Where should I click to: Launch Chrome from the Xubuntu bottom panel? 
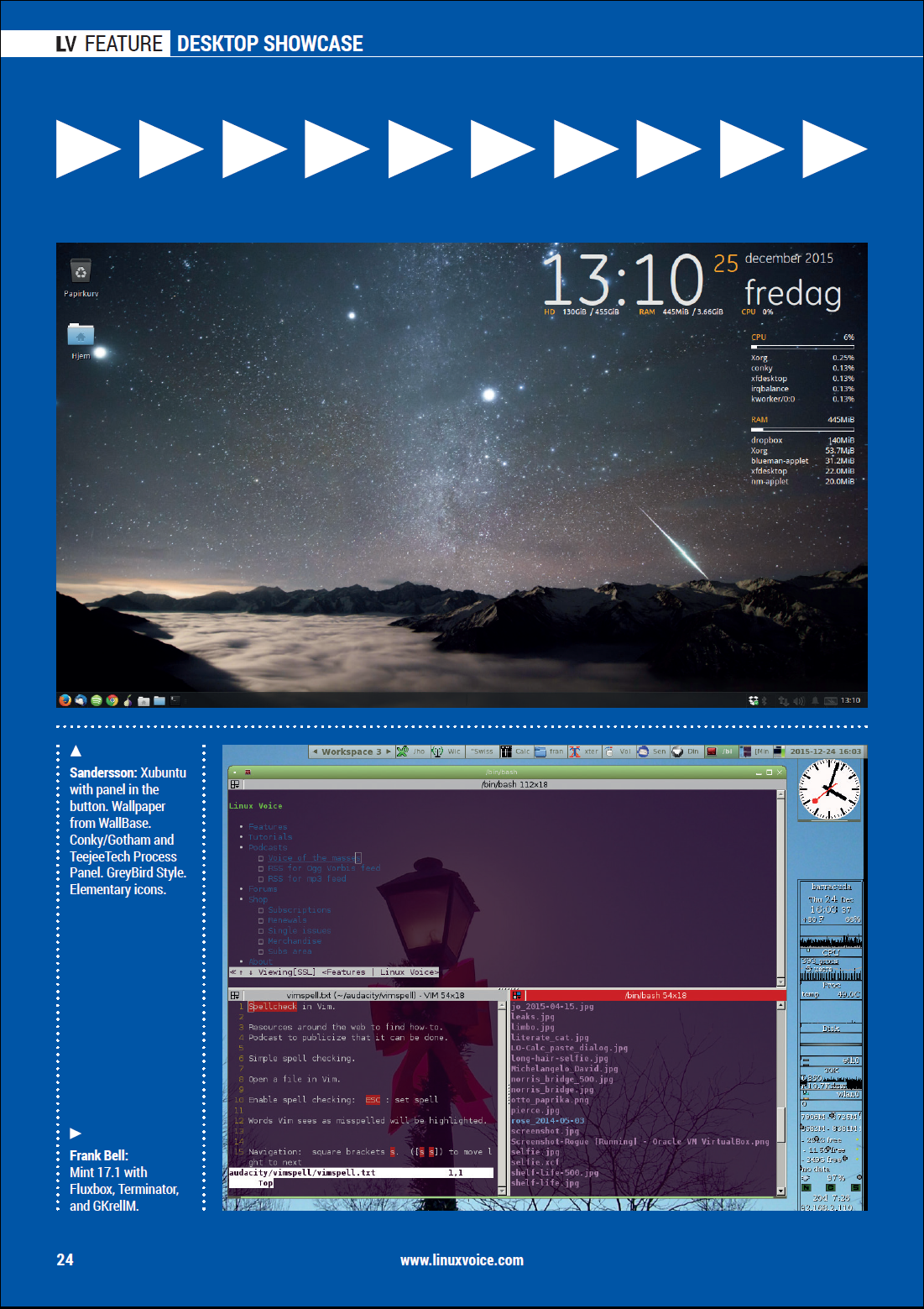pos(112,699)
